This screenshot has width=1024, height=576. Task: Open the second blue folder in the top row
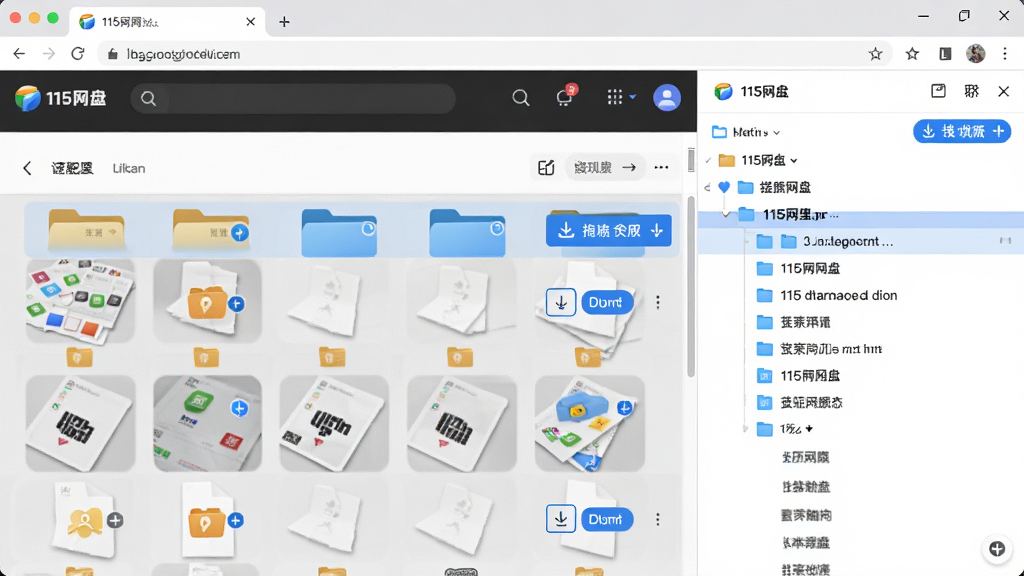coord(467,232)
